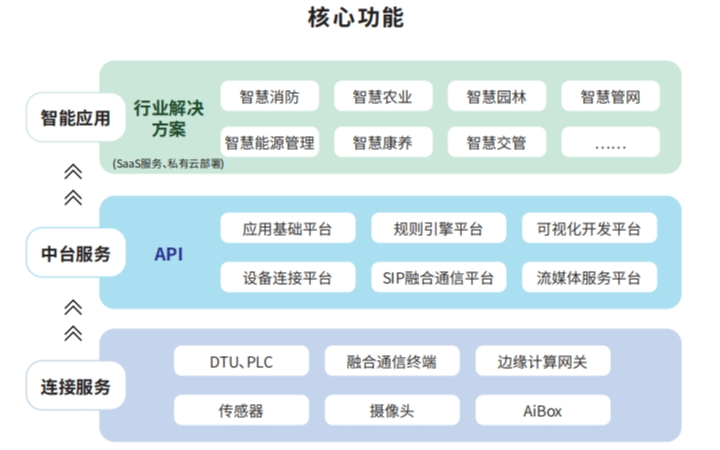Click the 智慧康养 box
Screen dimensions: 720x450
(382, 142)
